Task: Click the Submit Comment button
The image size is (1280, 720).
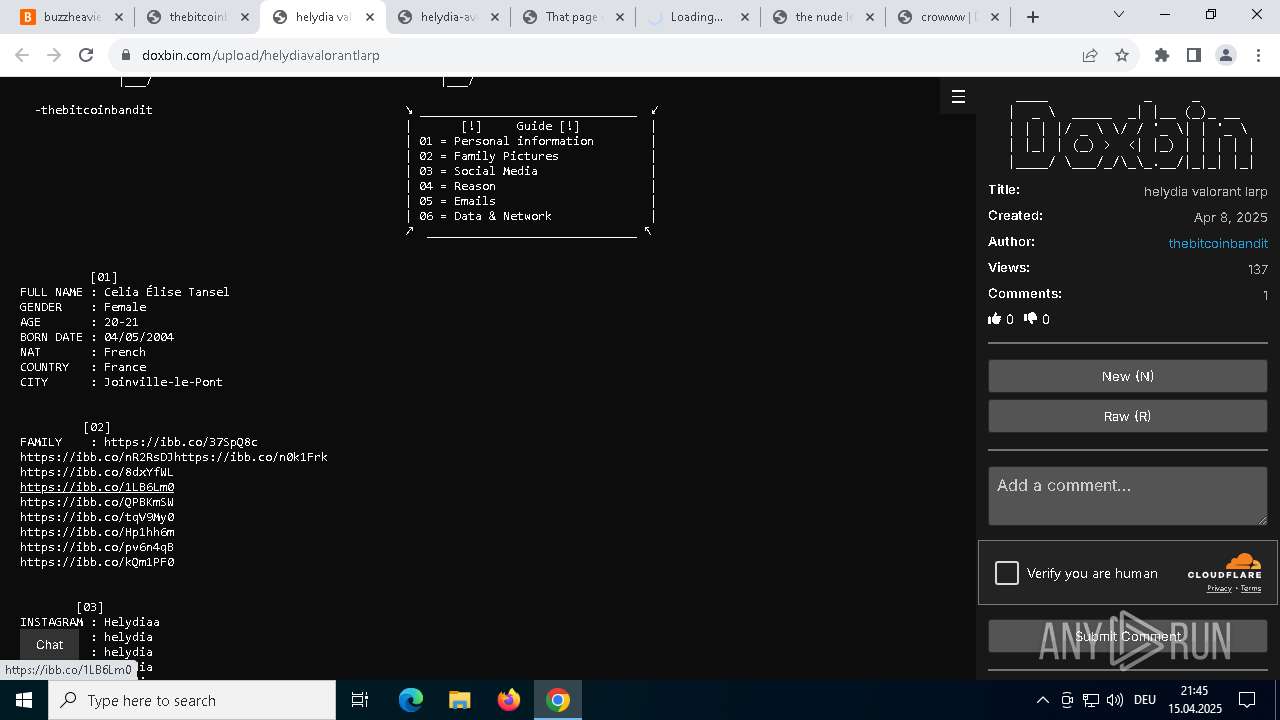Action: tap(1128, 636)
